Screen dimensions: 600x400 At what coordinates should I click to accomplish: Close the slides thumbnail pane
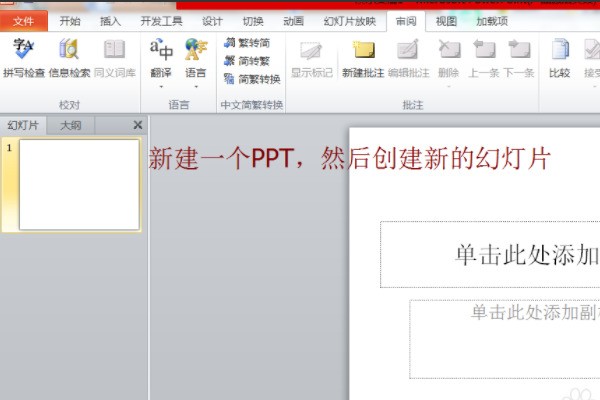[x=138, y=125]
